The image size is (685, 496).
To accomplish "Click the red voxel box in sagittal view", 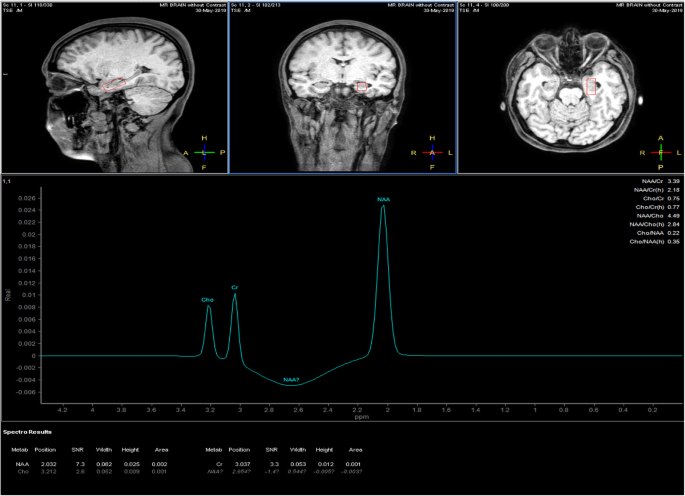I will [116, 84].
